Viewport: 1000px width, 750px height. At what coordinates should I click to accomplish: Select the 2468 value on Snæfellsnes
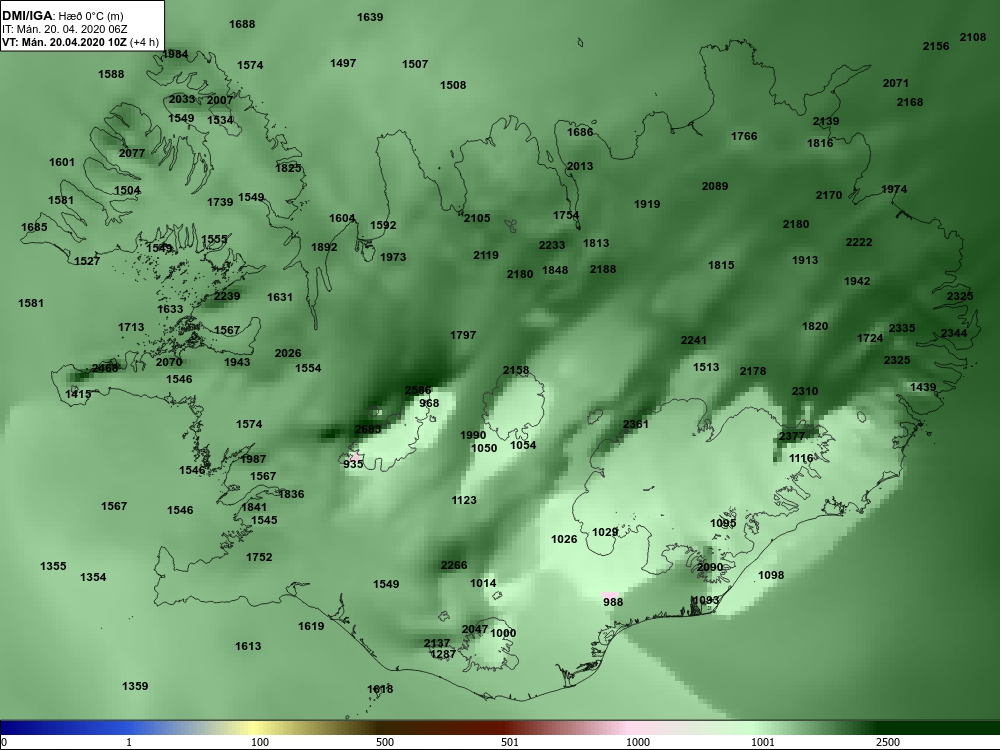tap(105, 368)
